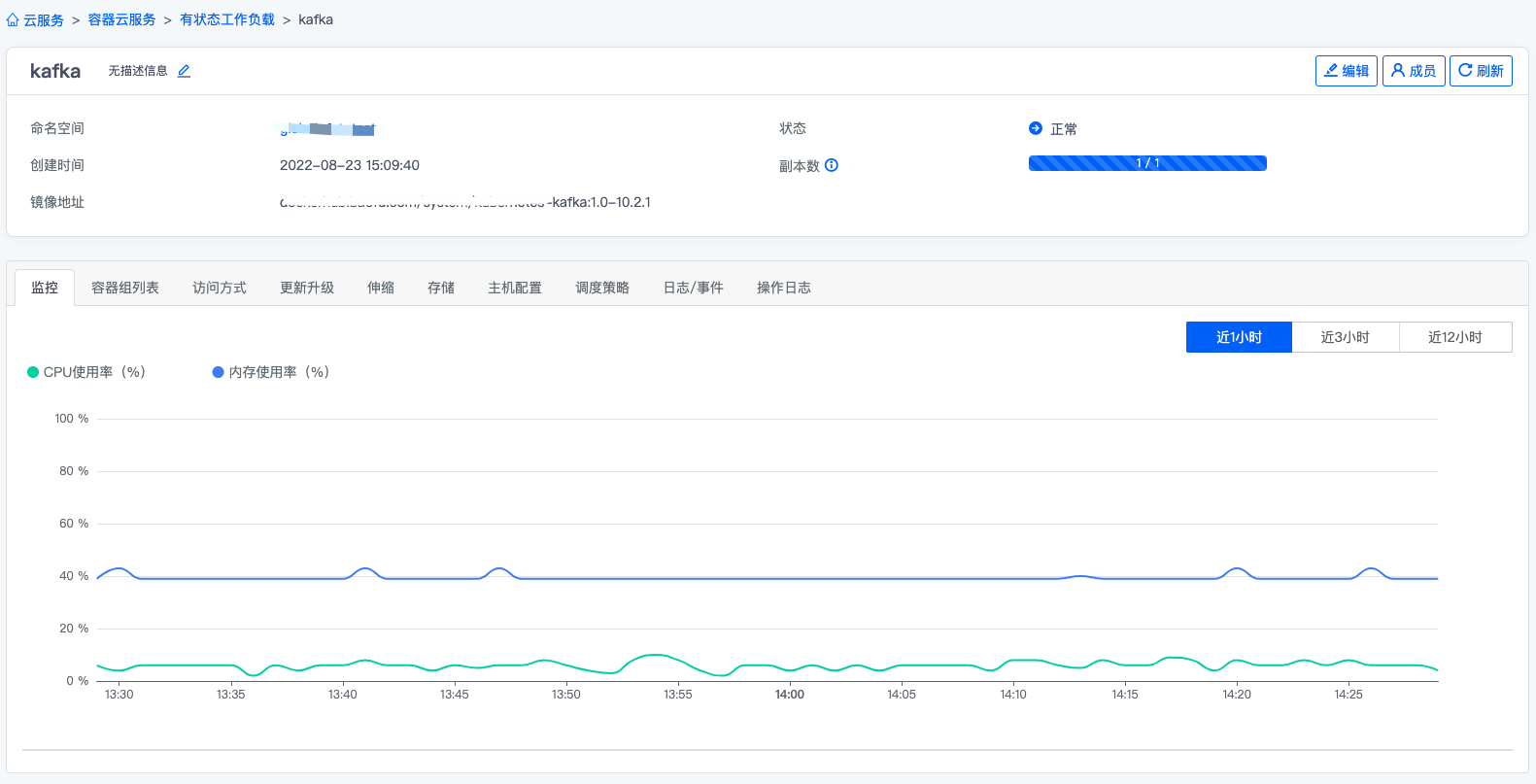Image resolution: width=1536 pixels, height=784 pixels.
Task: Click the kafka title heading
Action: click(55, 71)
